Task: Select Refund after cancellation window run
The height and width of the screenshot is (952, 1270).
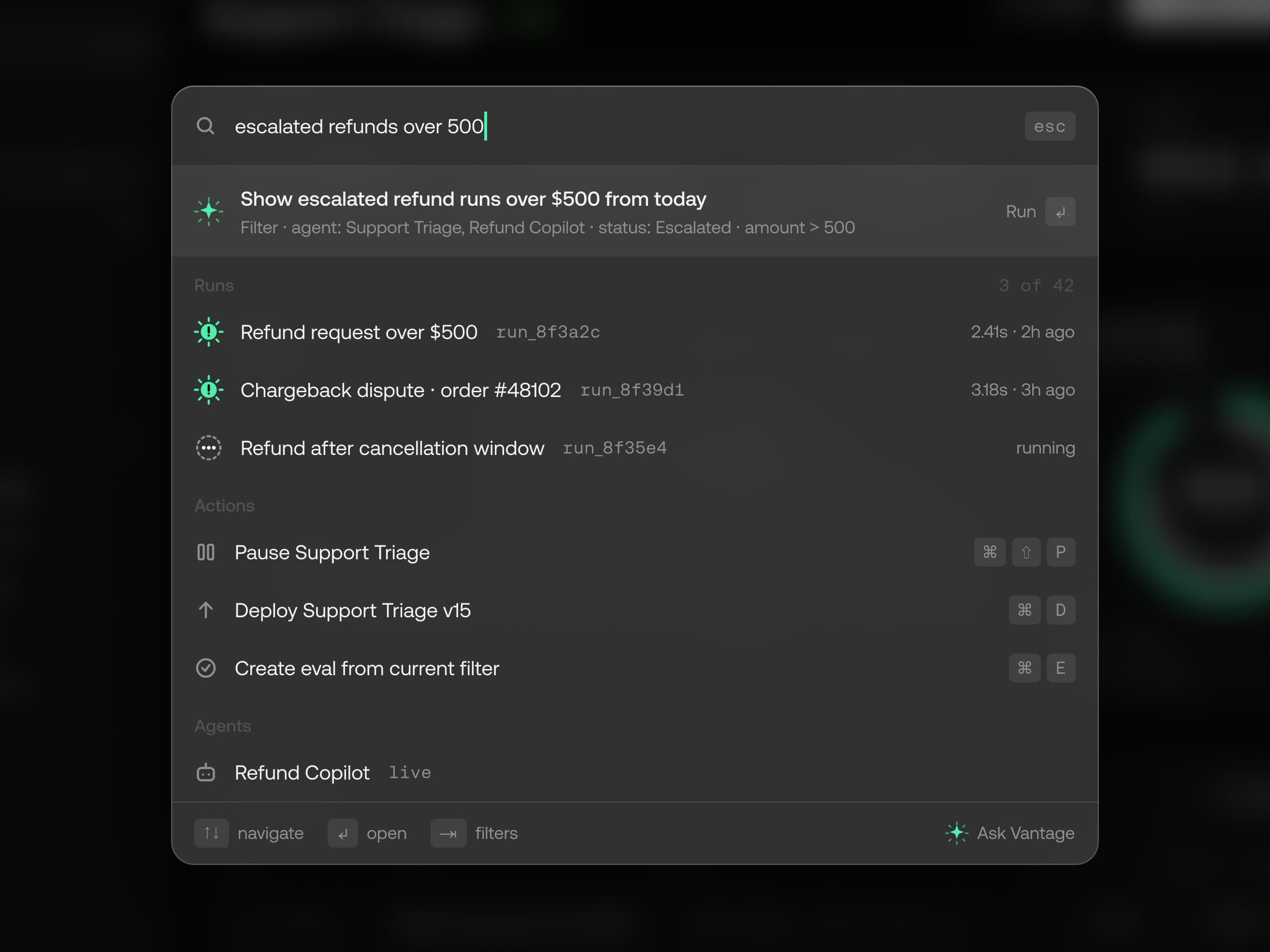Action: pos(635,448)
